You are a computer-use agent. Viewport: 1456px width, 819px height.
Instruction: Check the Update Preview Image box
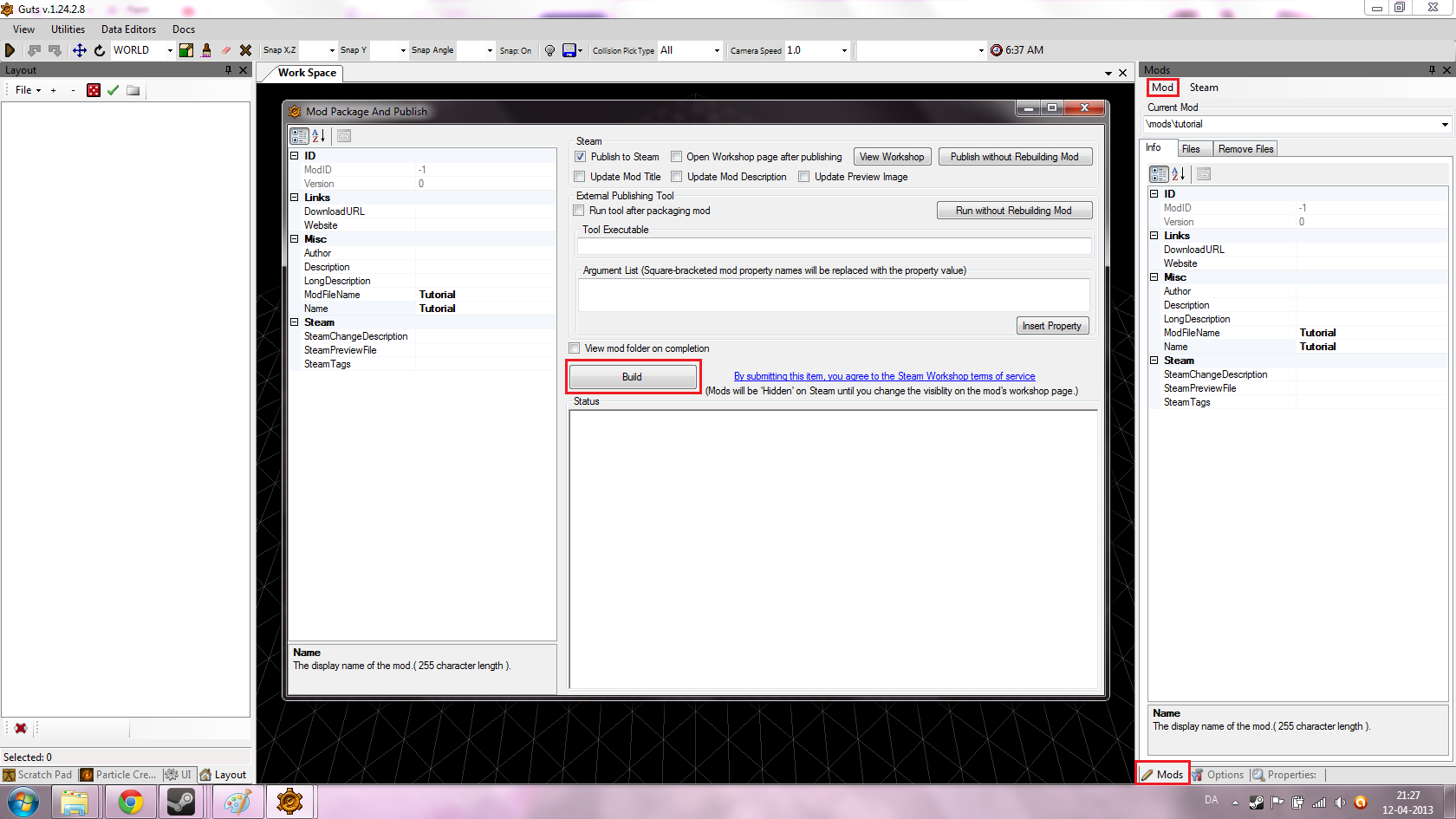(x=804, y=177)
